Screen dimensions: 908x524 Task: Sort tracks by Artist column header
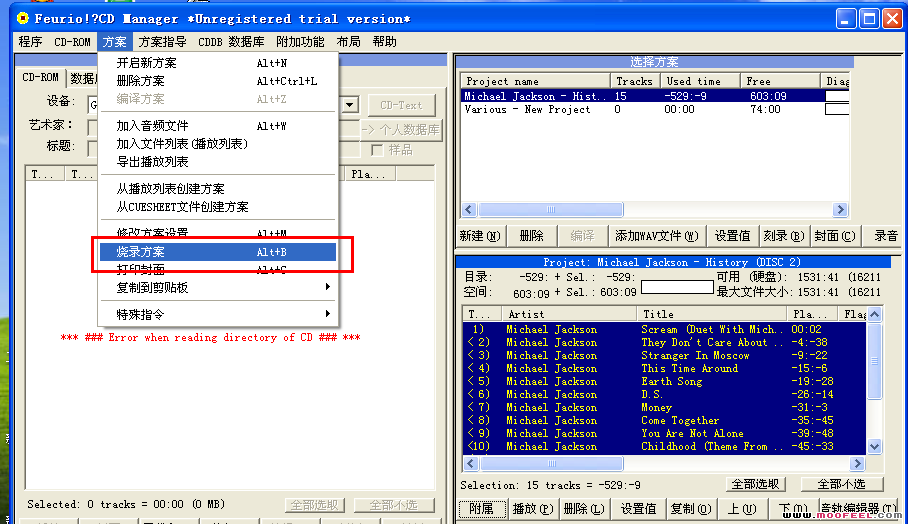[x=569, y=314]
